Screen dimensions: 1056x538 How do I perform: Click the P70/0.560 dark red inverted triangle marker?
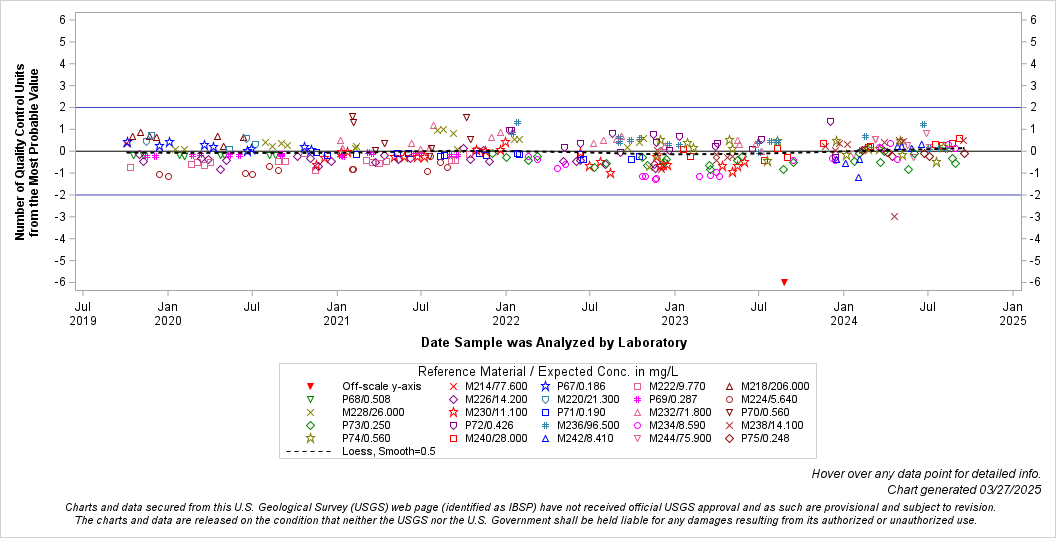pos(729,412)
